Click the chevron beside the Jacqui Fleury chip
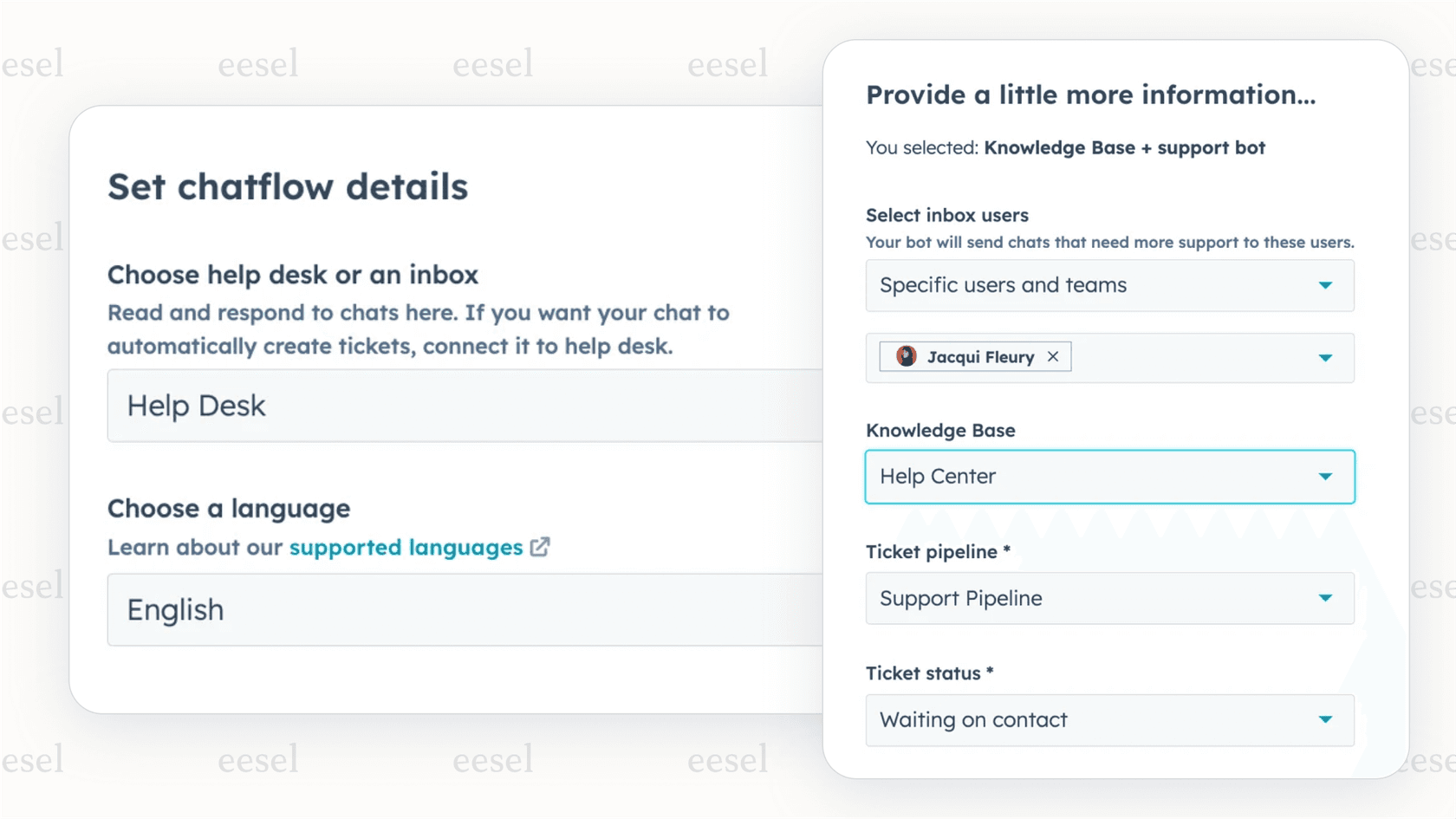The width and height of the screenshot is (1456, 819). (1324, 357)
